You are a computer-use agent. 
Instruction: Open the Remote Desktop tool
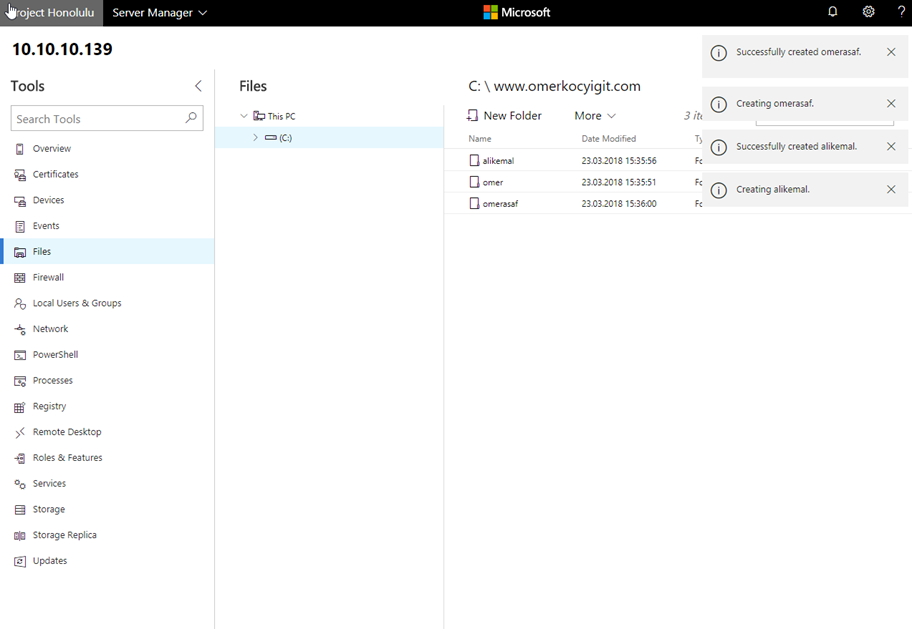click(x=107, y=432)
